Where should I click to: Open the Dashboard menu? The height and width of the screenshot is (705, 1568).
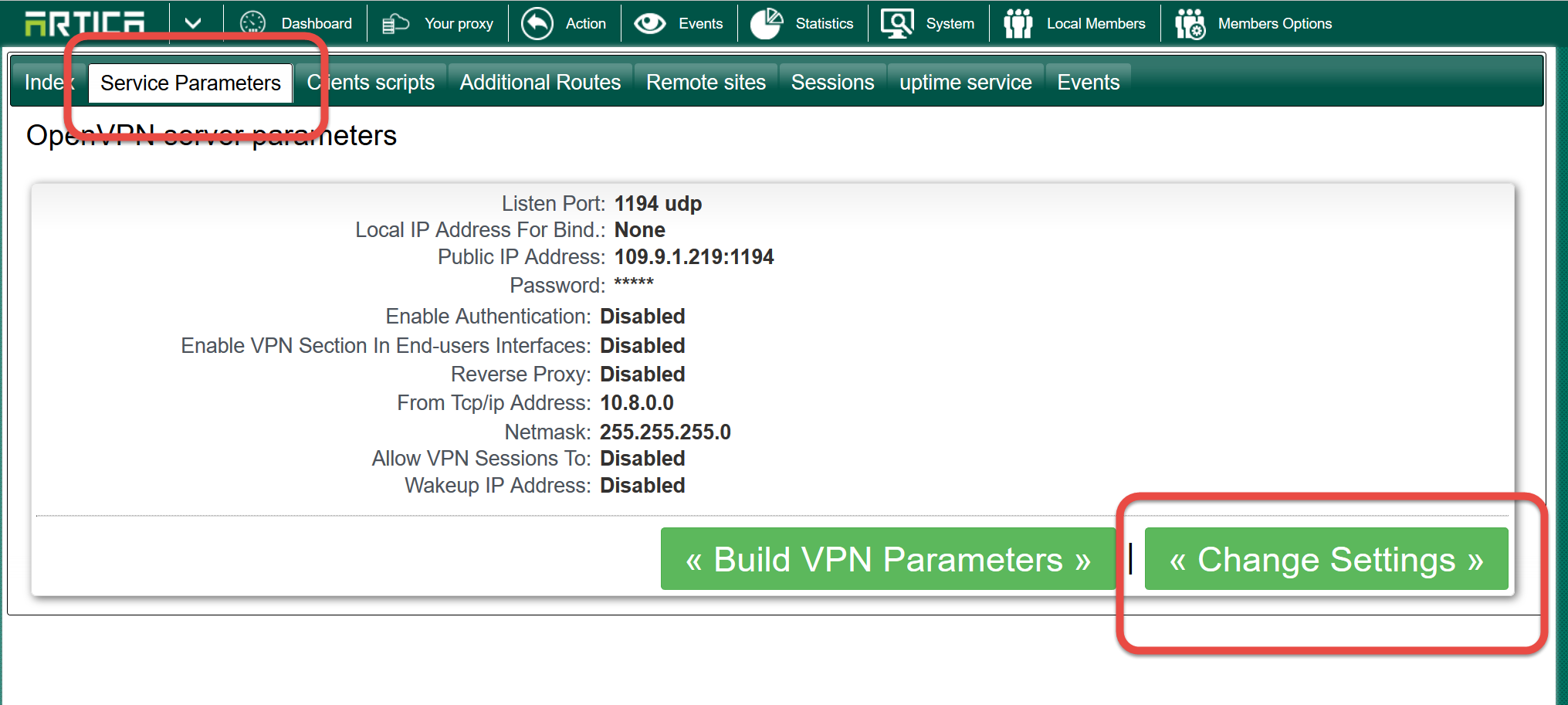[x=317, y=24]
